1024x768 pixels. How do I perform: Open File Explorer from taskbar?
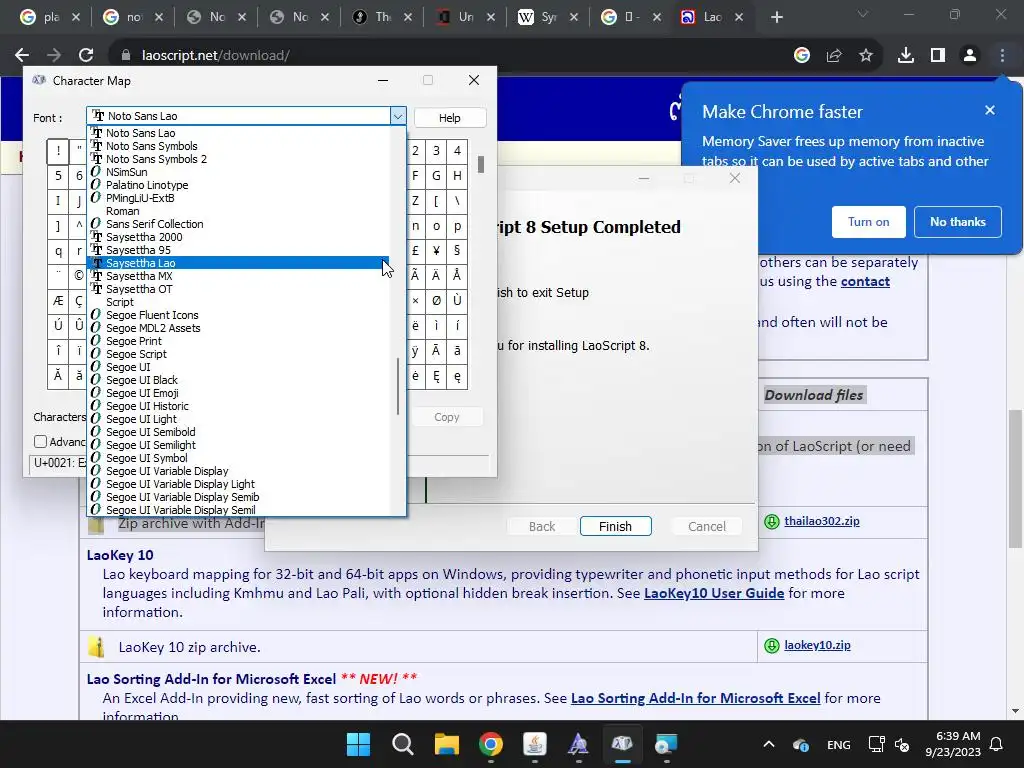447,744
